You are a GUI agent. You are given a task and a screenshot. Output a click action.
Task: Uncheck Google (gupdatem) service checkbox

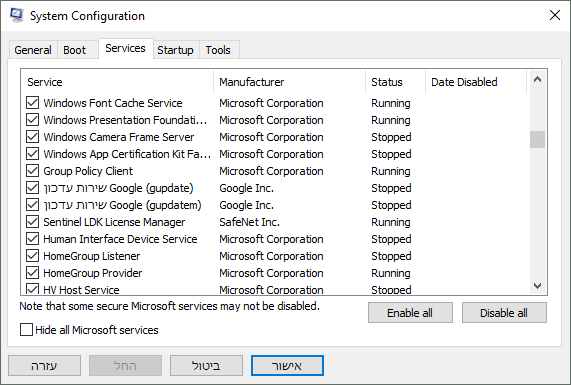click(32, 205)
